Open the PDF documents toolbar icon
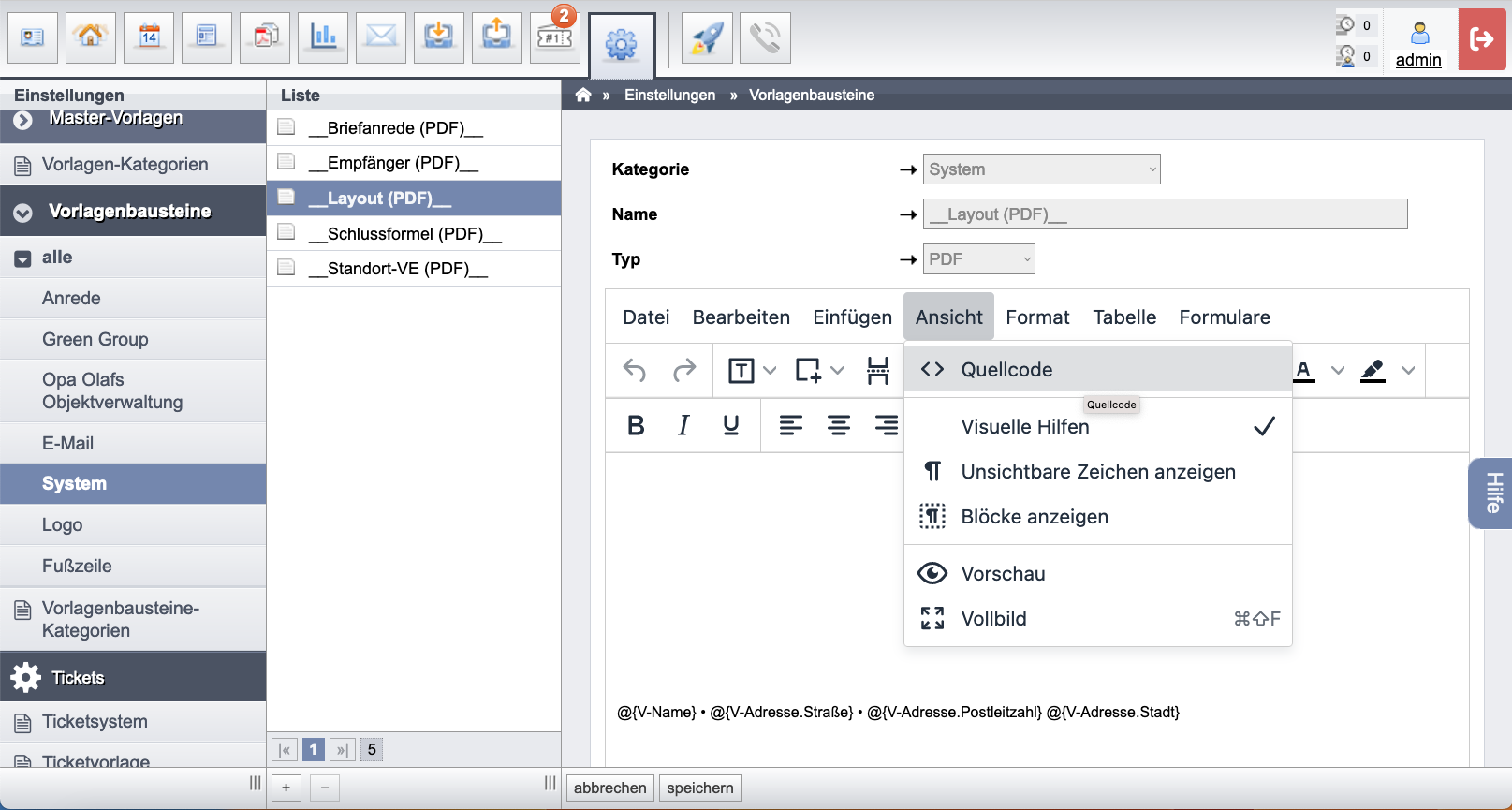The image size is (1512, 810). [x=265, y=37]
